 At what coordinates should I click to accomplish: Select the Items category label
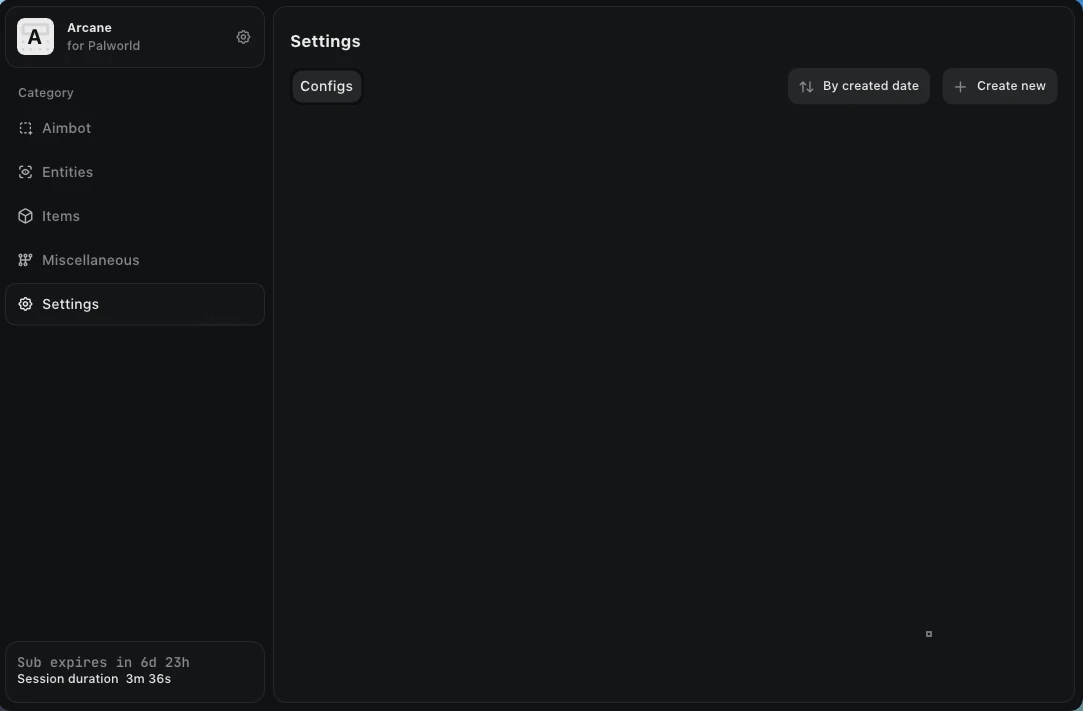[61, 216]
